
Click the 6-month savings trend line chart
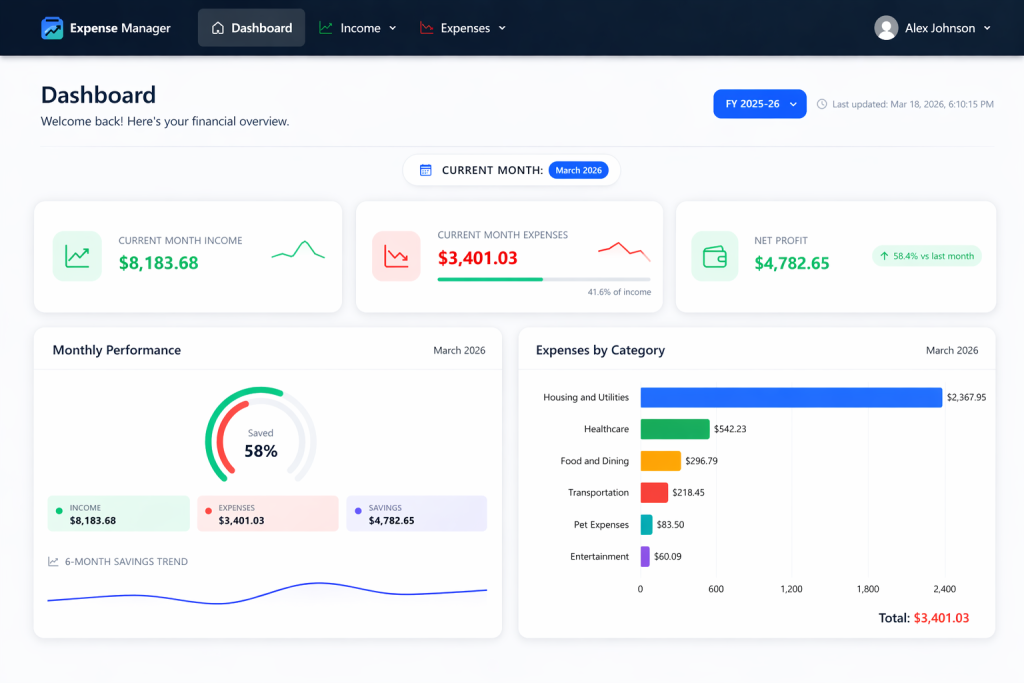pyautogui.click(x=267, y=594)
